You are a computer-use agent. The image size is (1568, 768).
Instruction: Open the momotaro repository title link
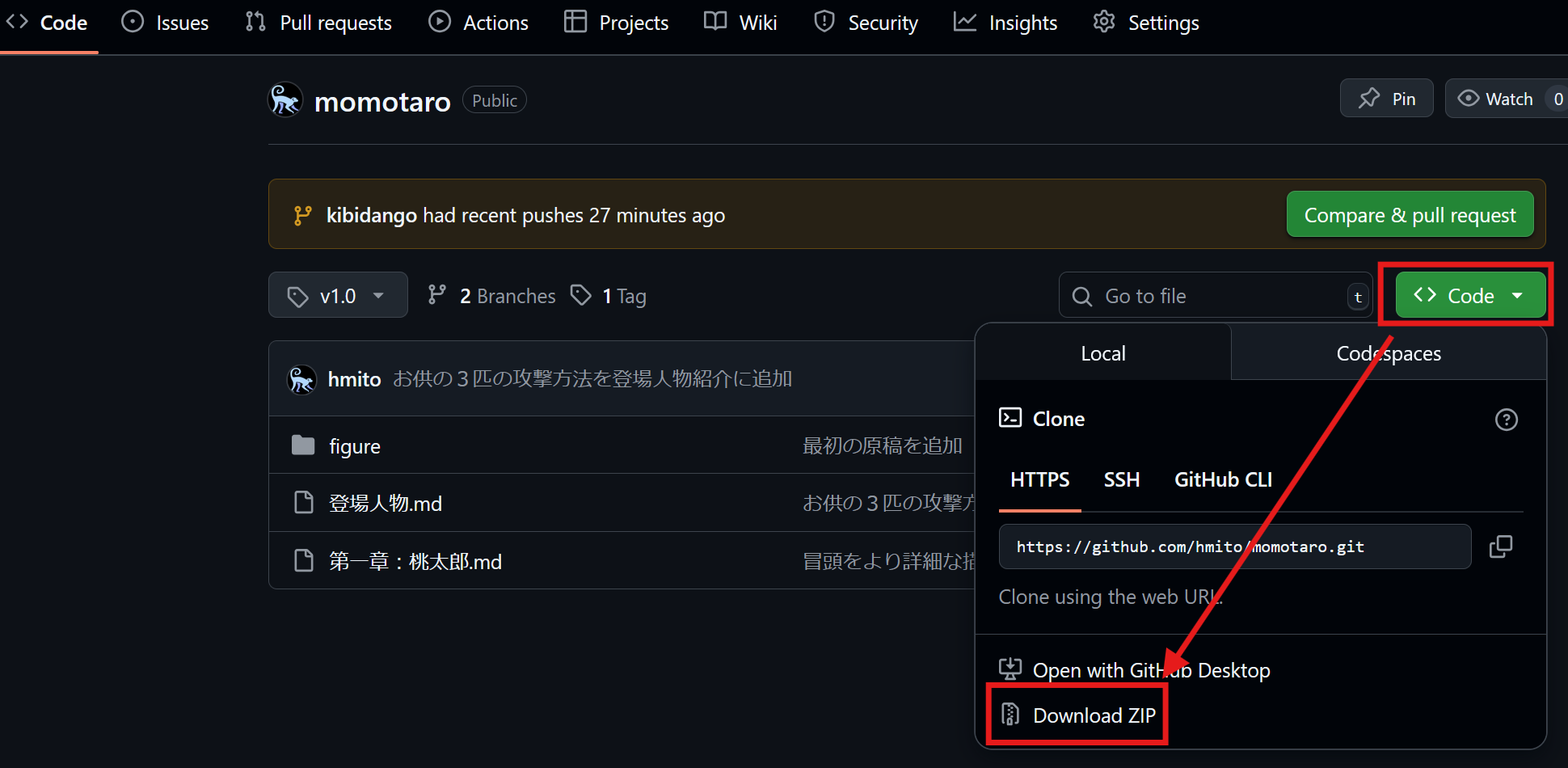382,102
